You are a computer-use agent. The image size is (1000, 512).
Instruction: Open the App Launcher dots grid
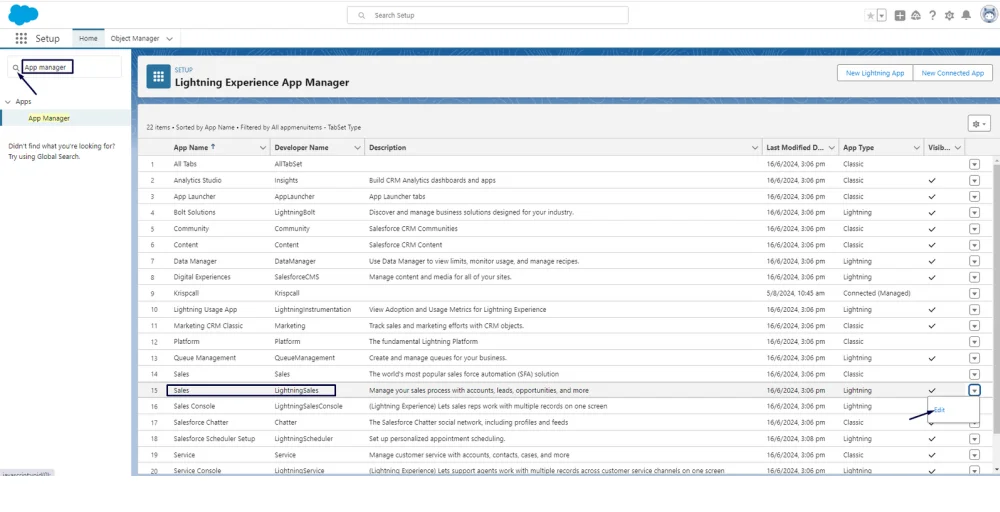click(x=21, y=38)
